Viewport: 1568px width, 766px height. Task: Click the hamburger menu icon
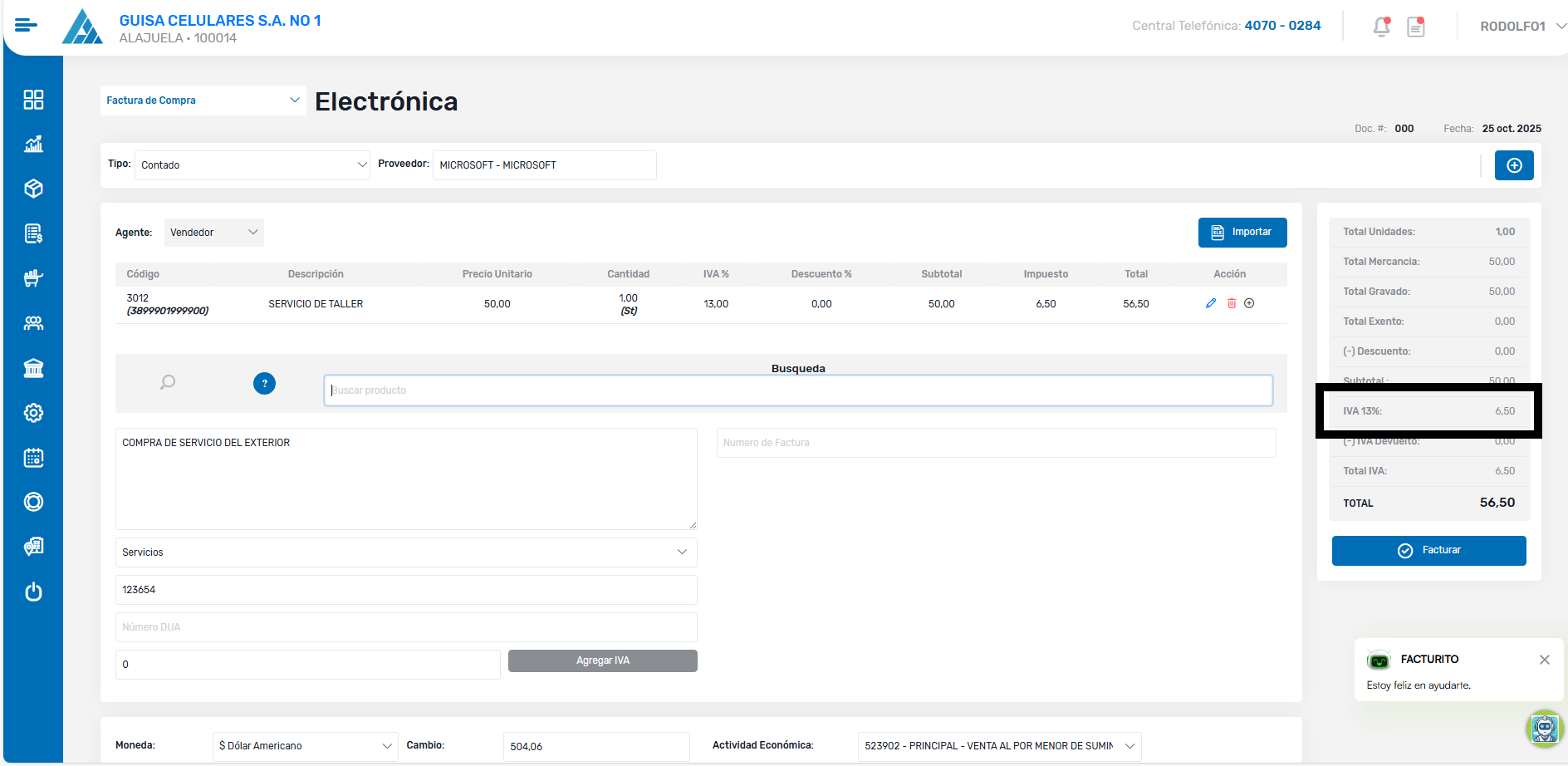pos(26,25)
